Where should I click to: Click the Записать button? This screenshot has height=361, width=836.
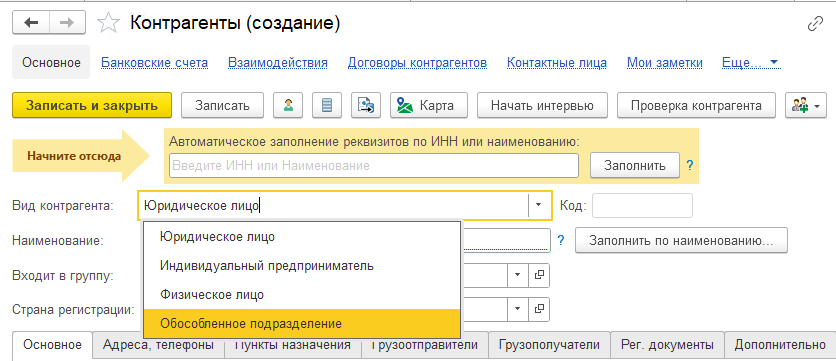pos(222,106)
